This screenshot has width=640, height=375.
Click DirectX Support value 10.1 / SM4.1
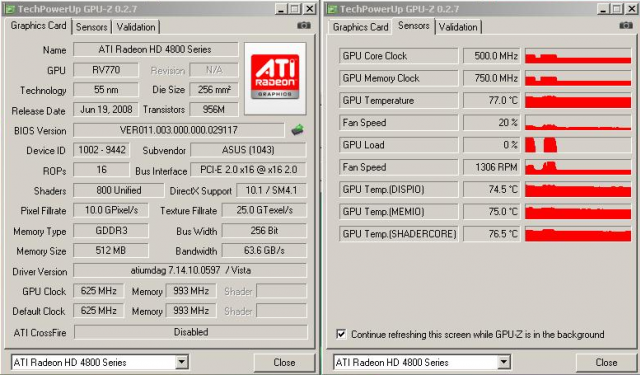(271, 190)
